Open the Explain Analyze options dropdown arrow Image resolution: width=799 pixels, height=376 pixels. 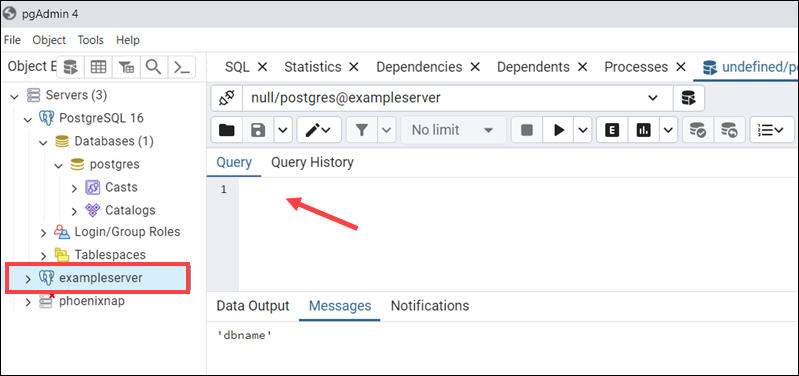tap(668, 130)
